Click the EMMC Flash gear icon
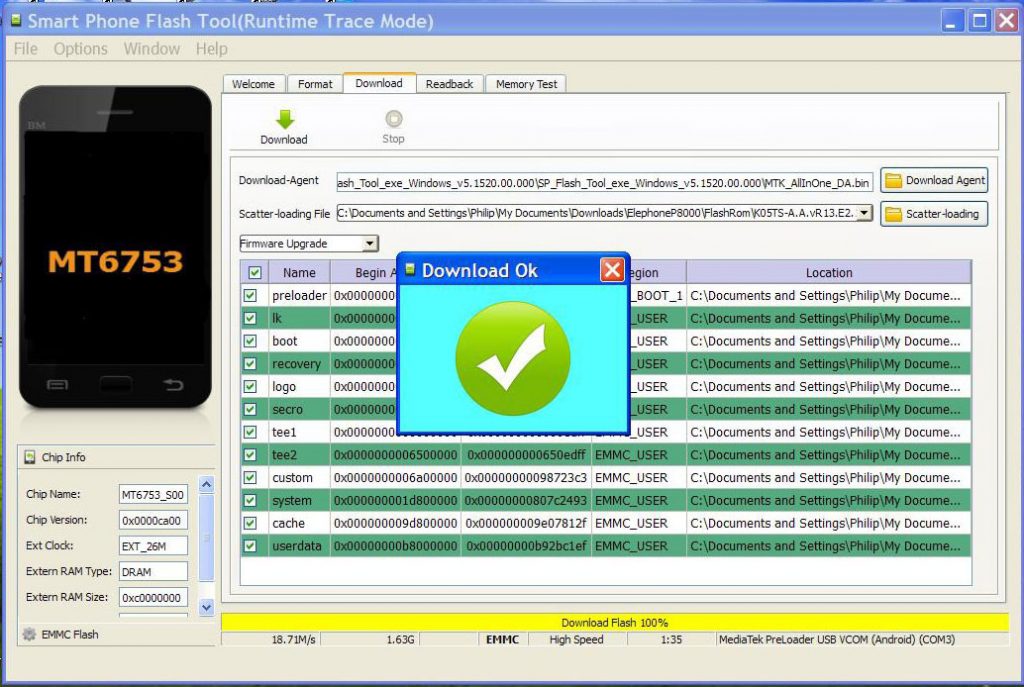Screen dimensions: 1024x687 point(29,634)
